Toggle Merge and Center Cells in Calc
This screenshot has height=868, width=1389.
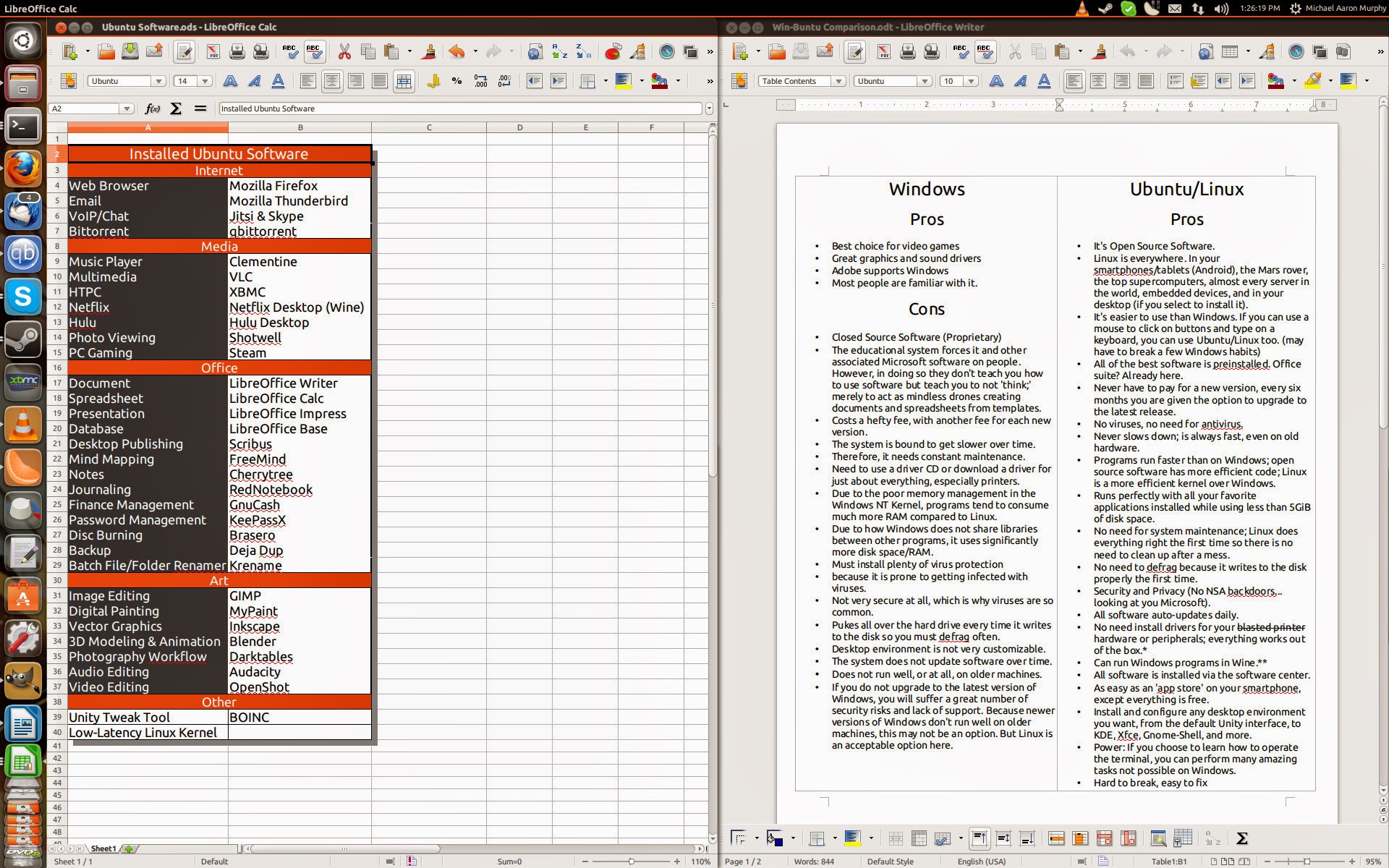tap(404, 81)
